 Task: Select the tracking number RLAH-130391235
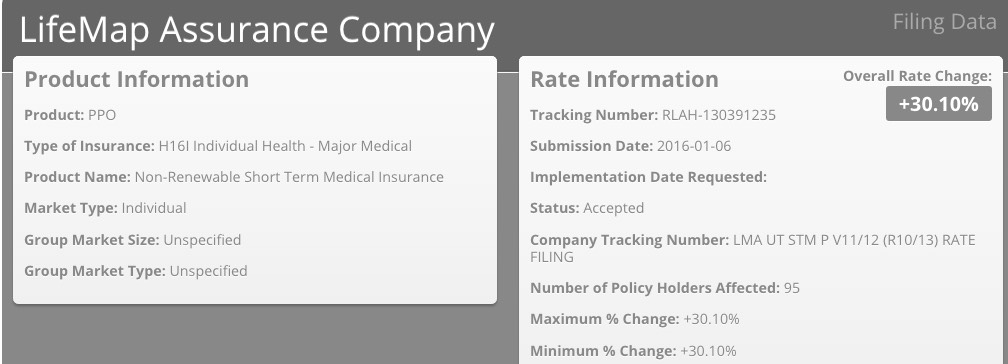click(719, 115)
